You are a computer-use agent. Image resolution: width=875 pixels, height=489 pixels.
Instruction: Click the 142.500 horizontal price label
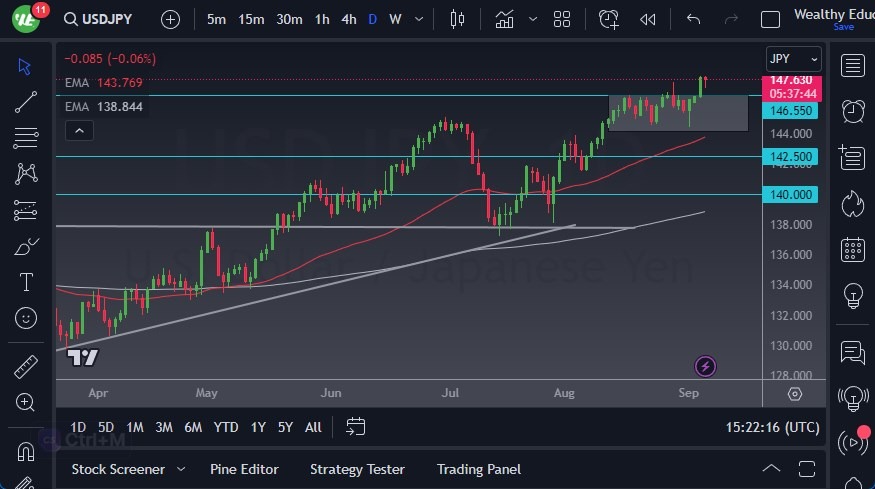point(790,157)
